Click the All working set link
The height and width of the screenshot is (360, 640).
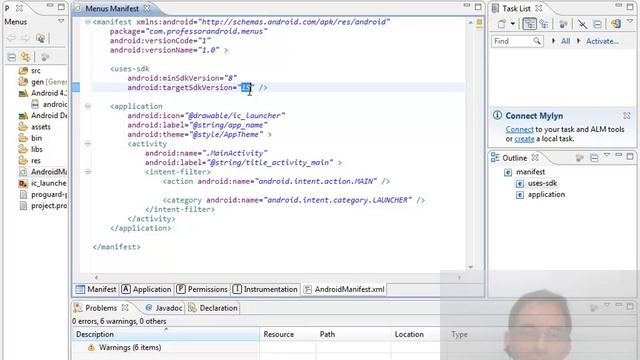tap(565, 41)
